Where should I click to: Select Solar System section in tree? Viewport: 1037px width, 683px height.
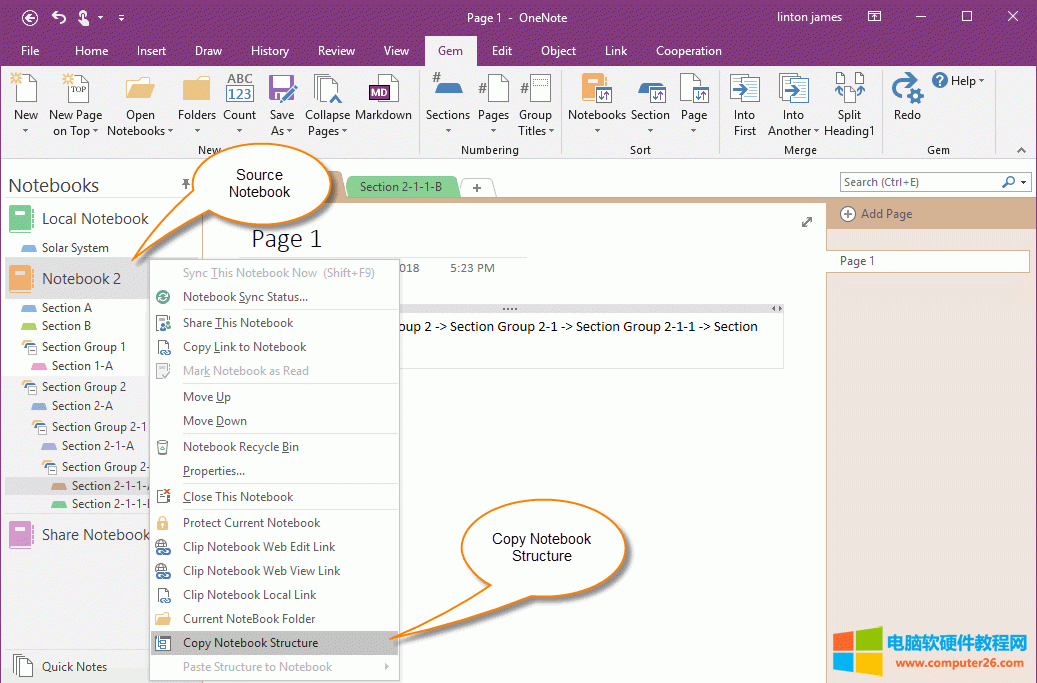[75, 248]
